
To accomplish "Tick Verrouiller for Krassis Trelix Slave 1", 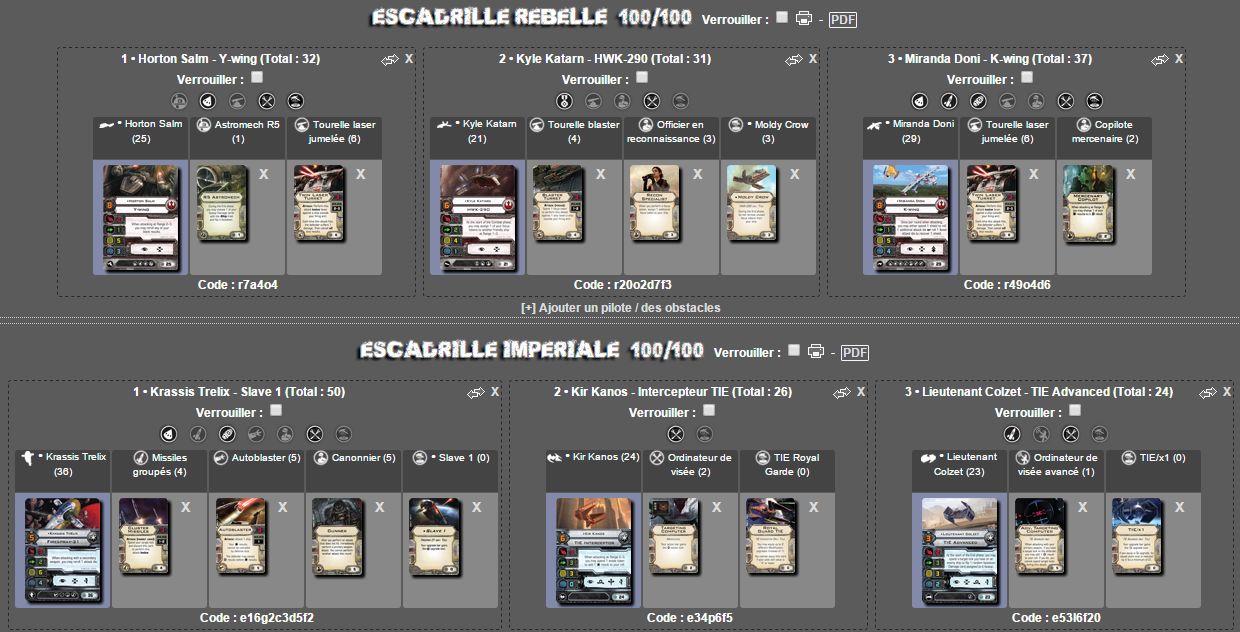I will coord(276,411).
